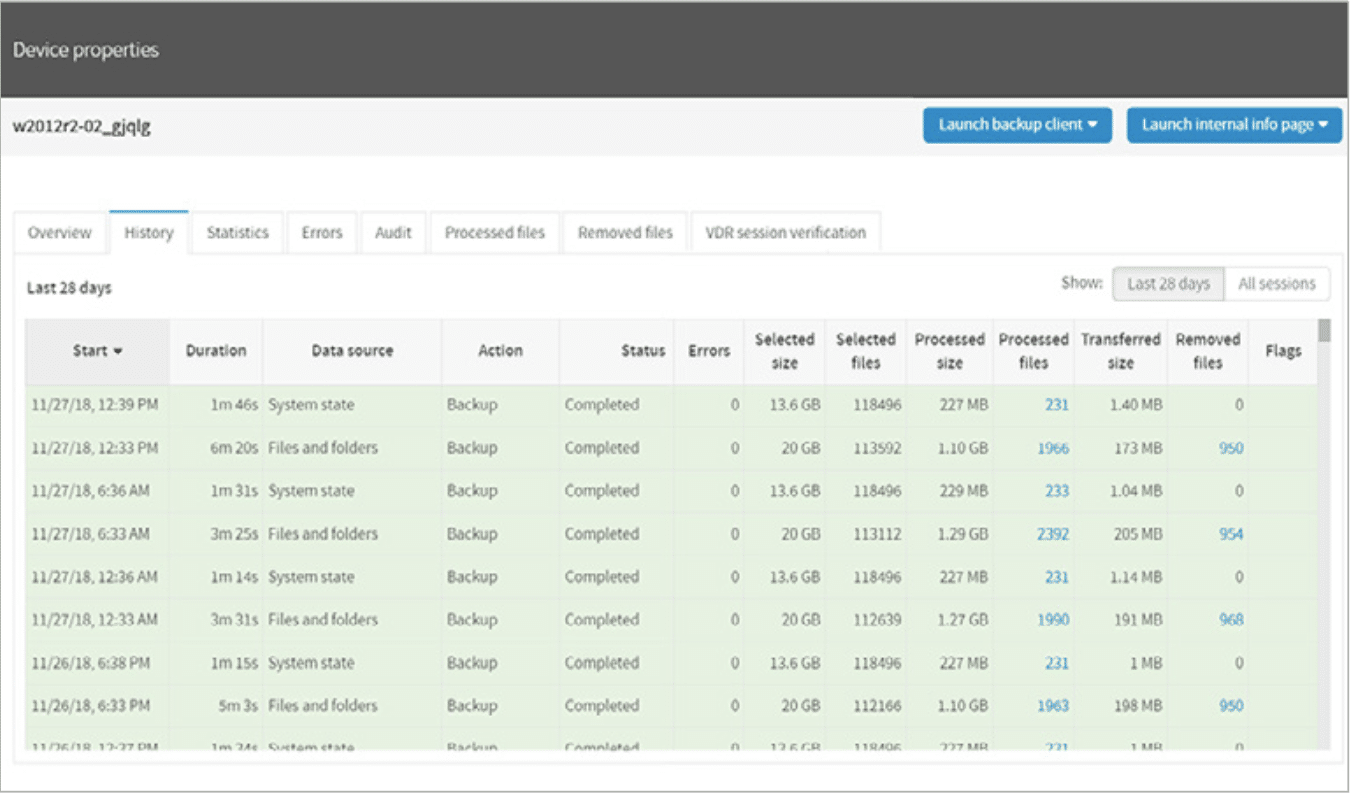Viewport: 1358px width, 802px height.
Task: Expand the Launch internal info page dropdown
Action: pos(1233,125)
